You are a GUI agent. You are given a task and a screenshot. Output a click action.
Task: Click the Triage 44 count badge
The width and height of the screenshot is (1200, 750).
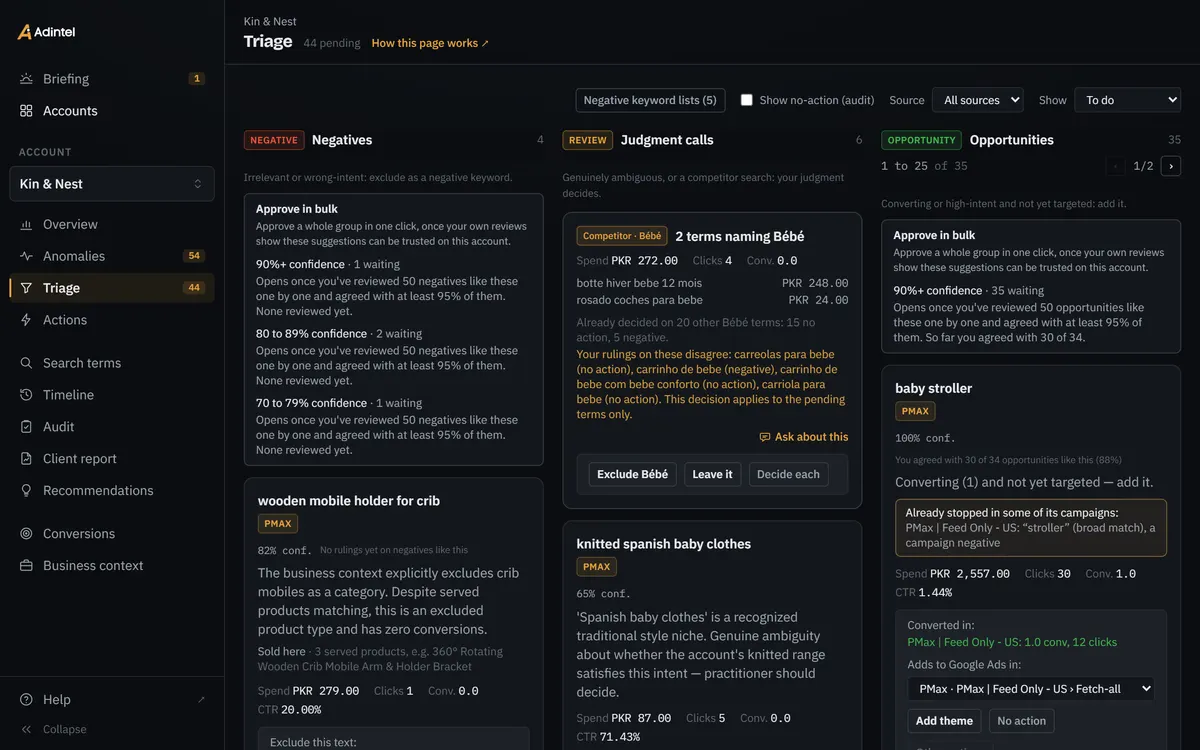(x=194, y=288)
